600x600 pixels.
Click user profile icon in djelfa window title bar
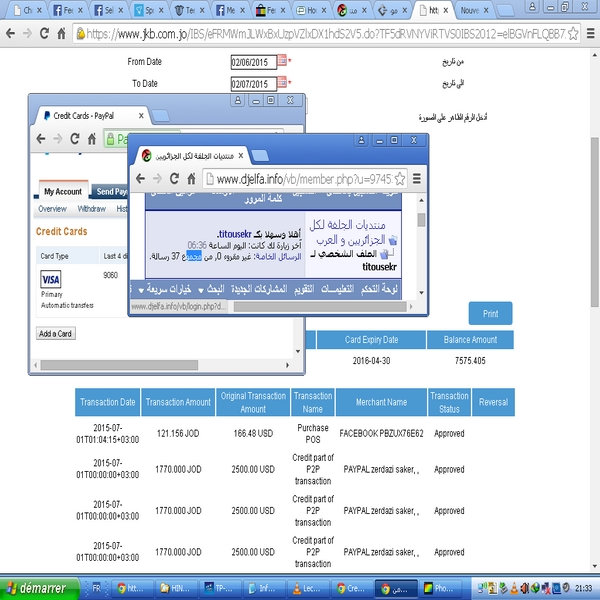point(361,140)
